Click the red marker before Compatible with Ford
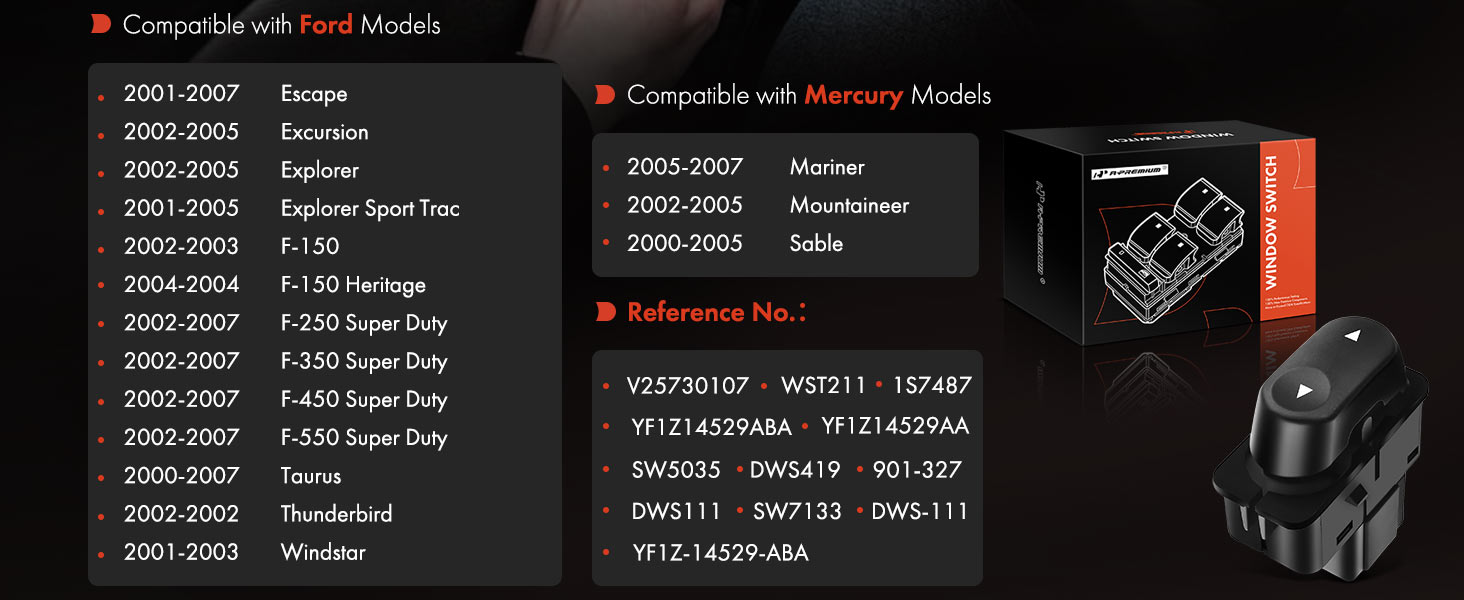Viewport: 1464px width, 600px height. pos(100,24)
